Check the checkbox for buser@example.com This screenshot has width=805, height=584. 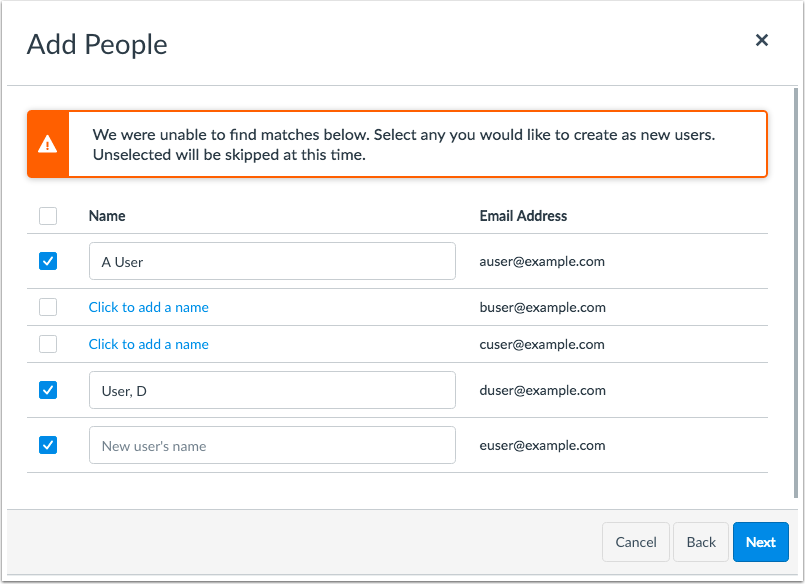[x=48, y=307]
